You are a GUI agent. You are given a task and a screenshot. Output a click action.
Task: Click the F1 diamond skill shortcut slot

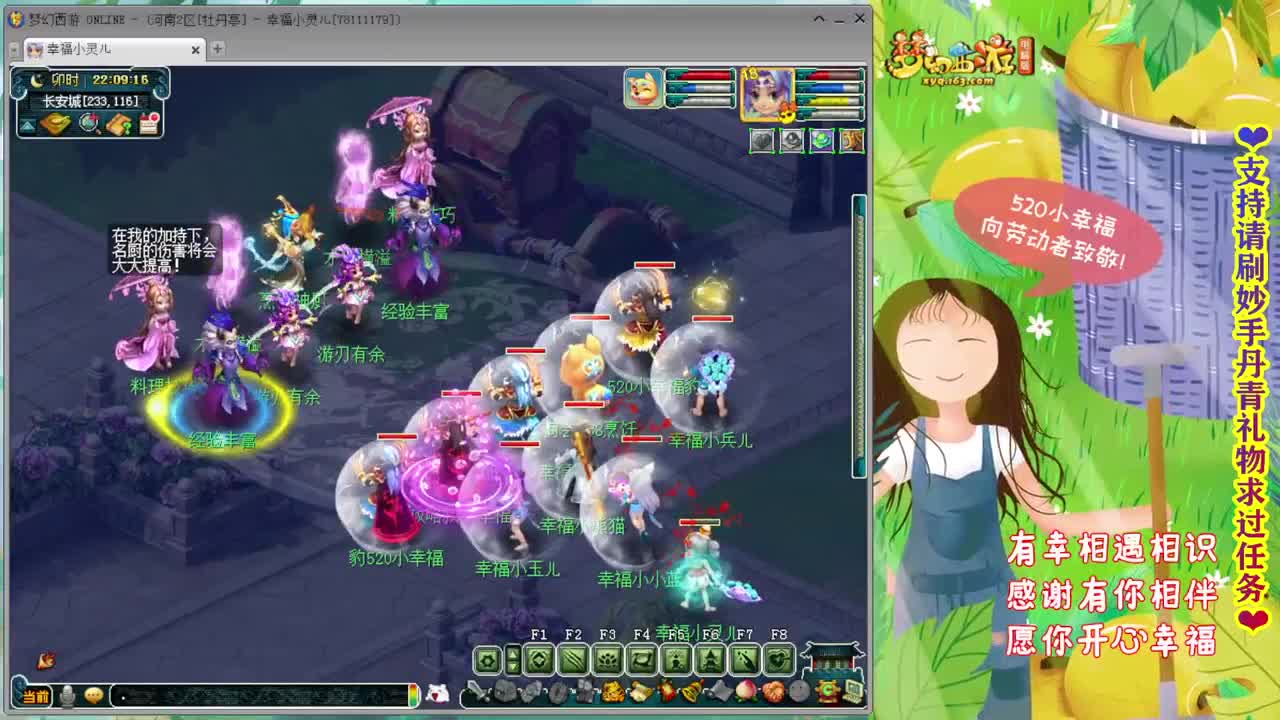pyautogui.click(x=539, y=659)
